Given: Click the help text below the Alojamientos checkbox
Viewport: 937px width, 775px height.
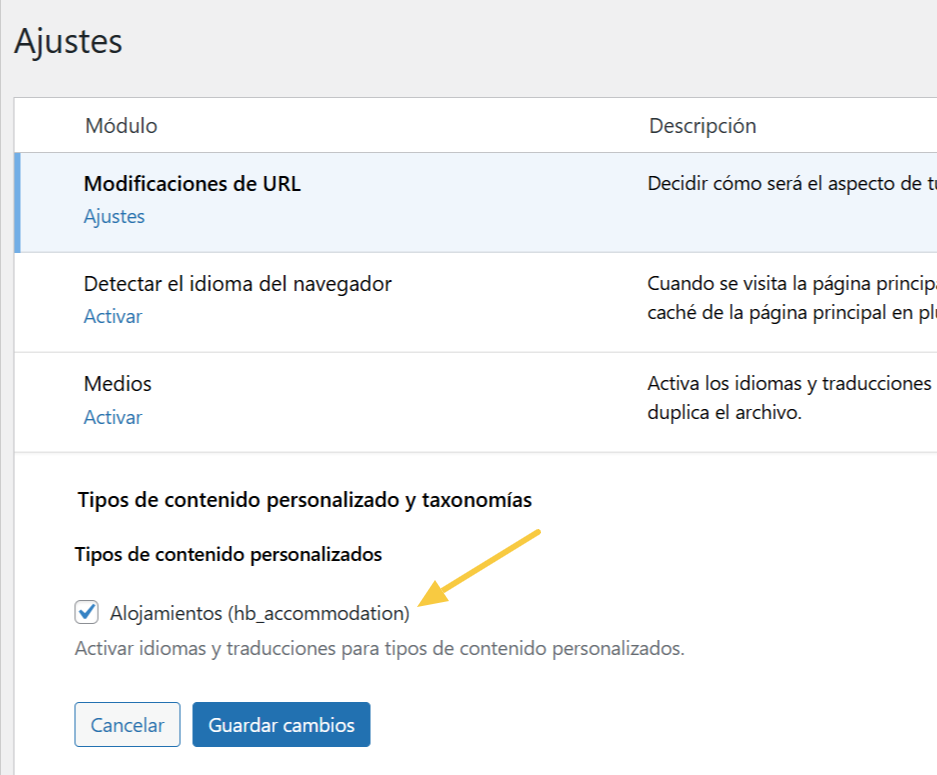Looking at the screenshot, I should coord(379,648).
